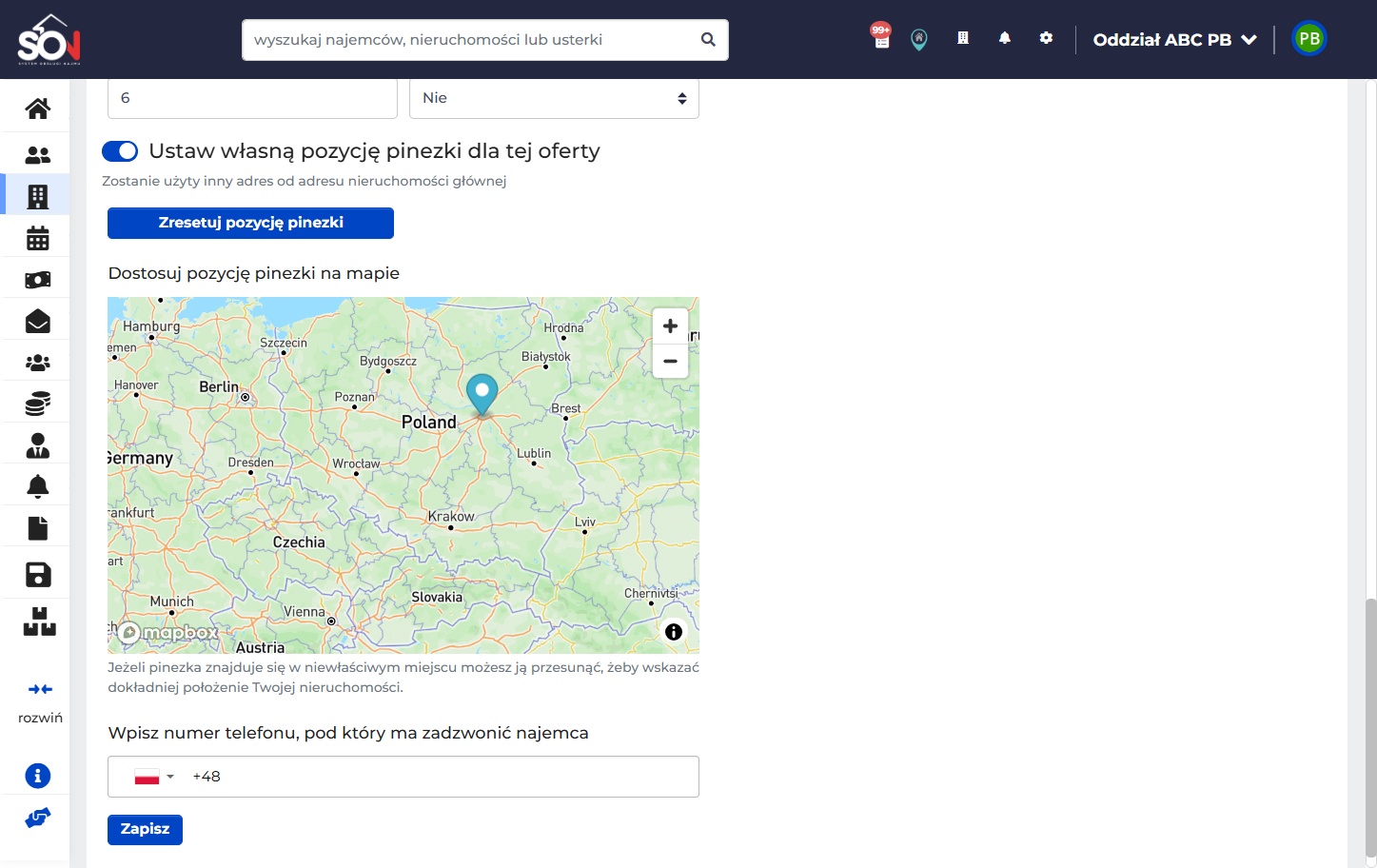Open the mail envelope sidebar icon
The height and width of the screenshot is (868, 1377).
click(37, 321)
